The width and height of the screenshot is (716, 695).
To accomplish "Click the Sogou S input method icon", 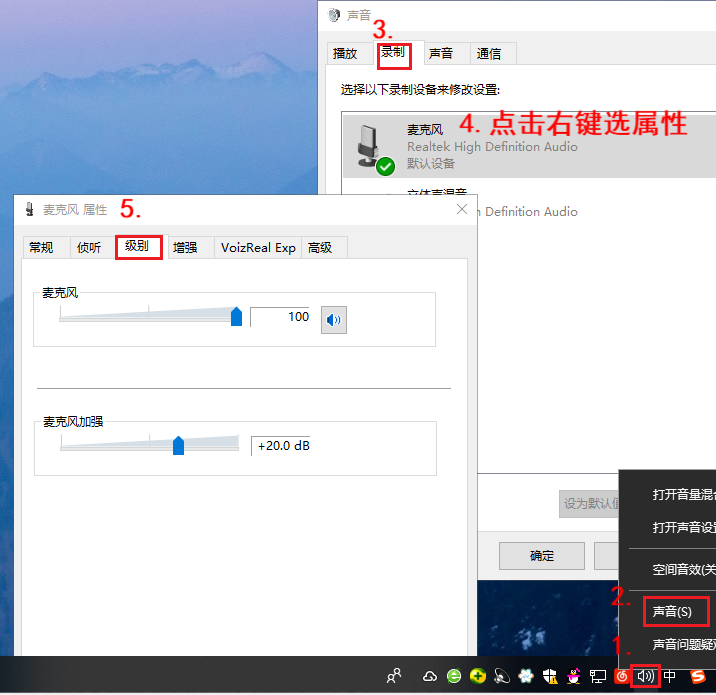I will (698, 676).
